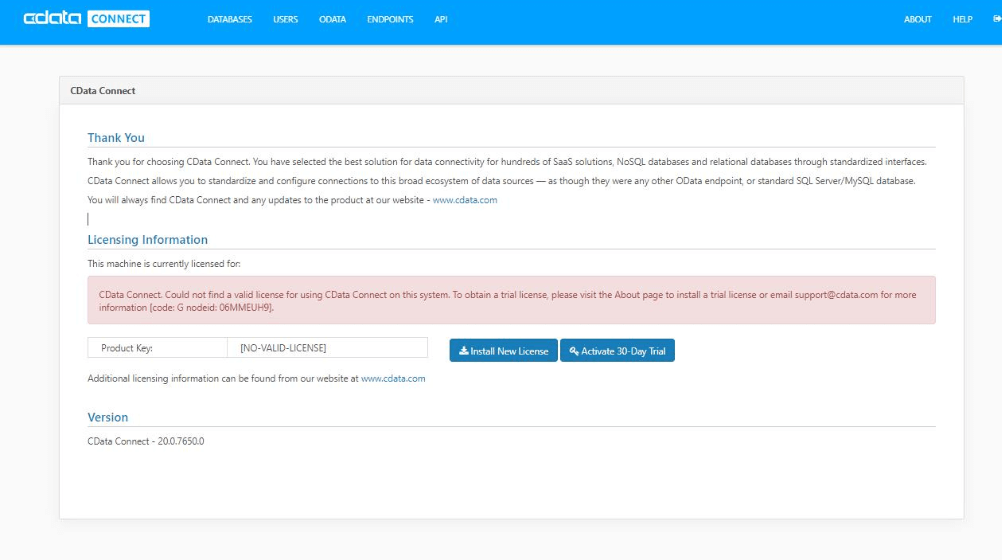Click the Product Key label
Screen dimensions: 1002x560
coord(127,348)
